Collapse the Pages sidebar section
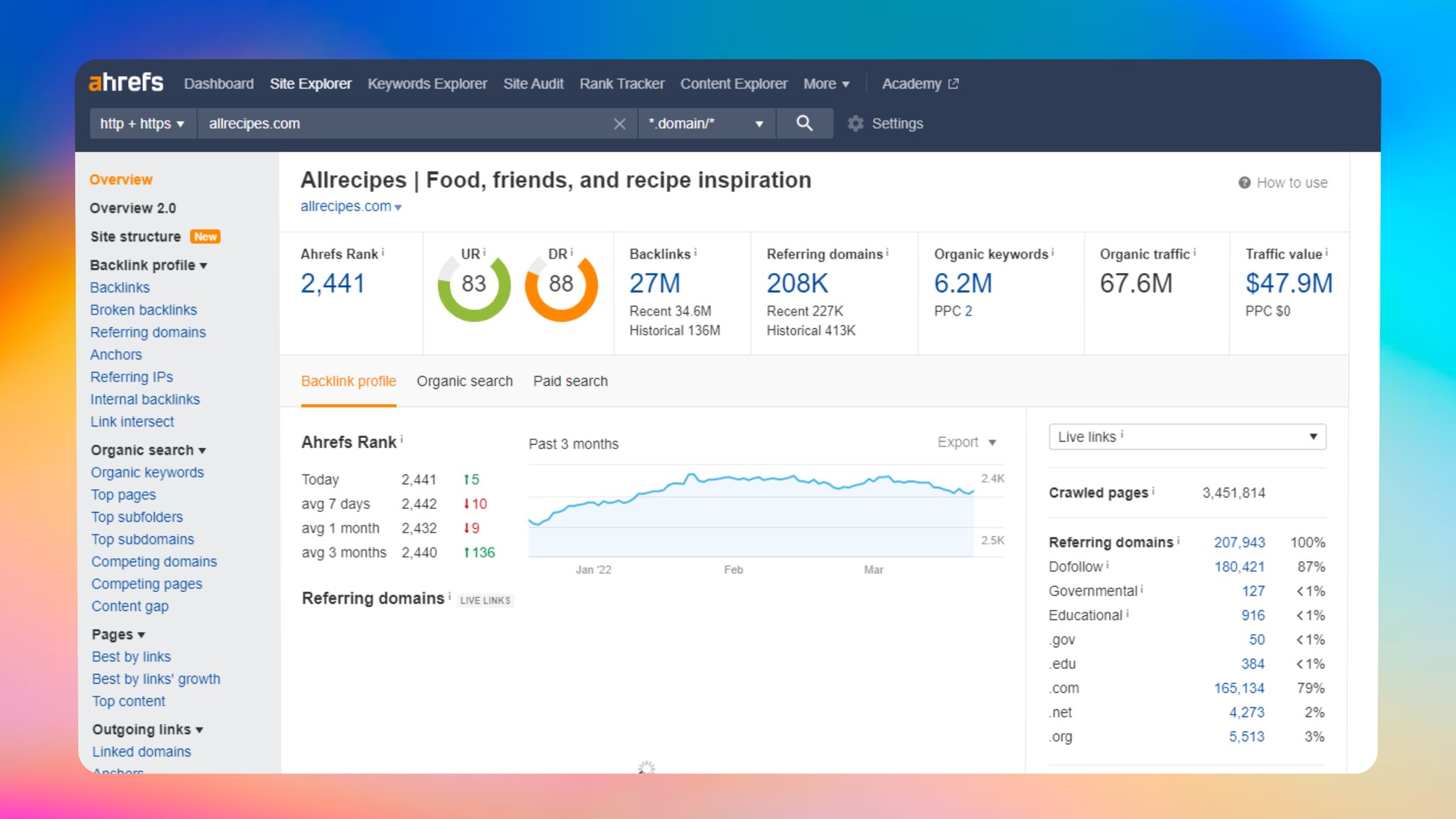Screen dimensions: 1456x819 click(x=118, y=634)
